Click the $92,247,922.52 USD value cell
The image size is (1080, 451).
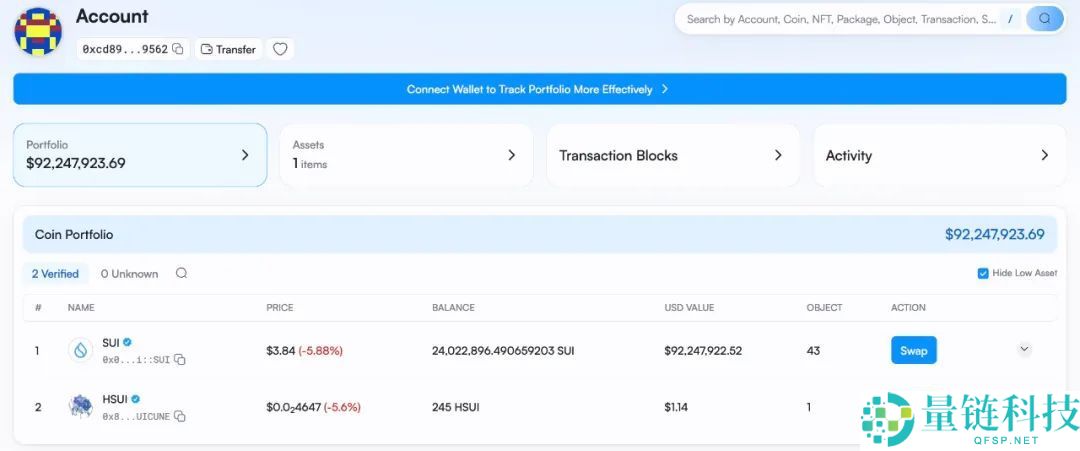click(x=703, y=350)
